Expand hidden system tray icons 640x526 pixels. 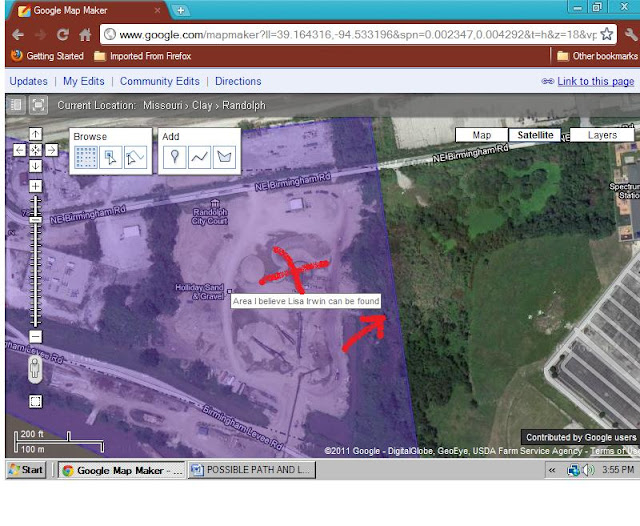coord(552,470)
